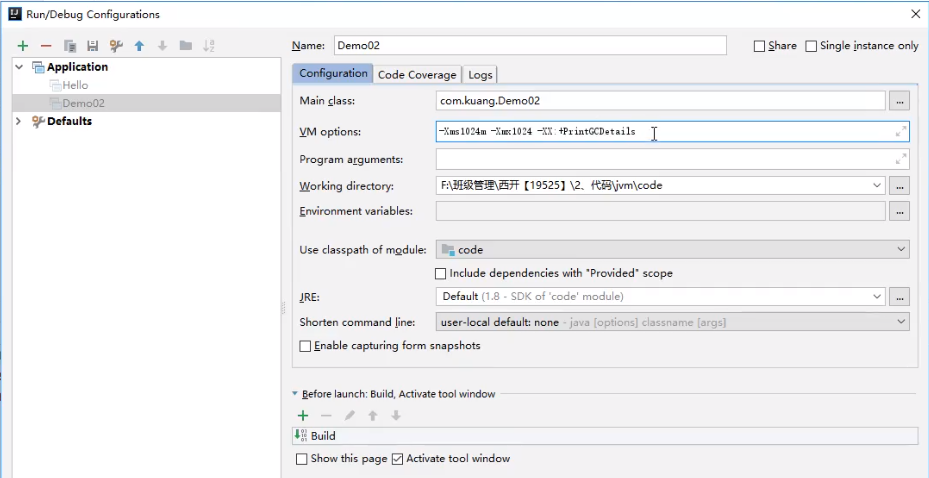
Task: Remove the selected configuration with the minus icon
Action: point(46,46)
